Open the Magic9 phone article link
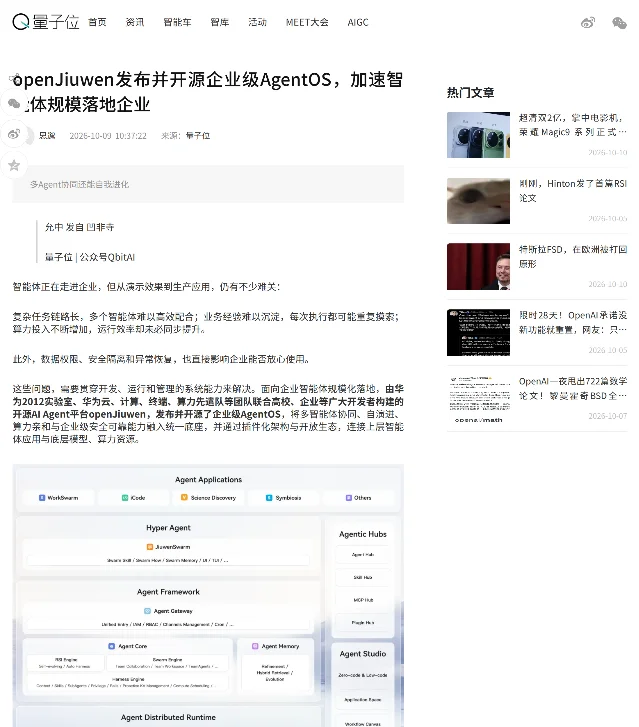 pos(573,125)
